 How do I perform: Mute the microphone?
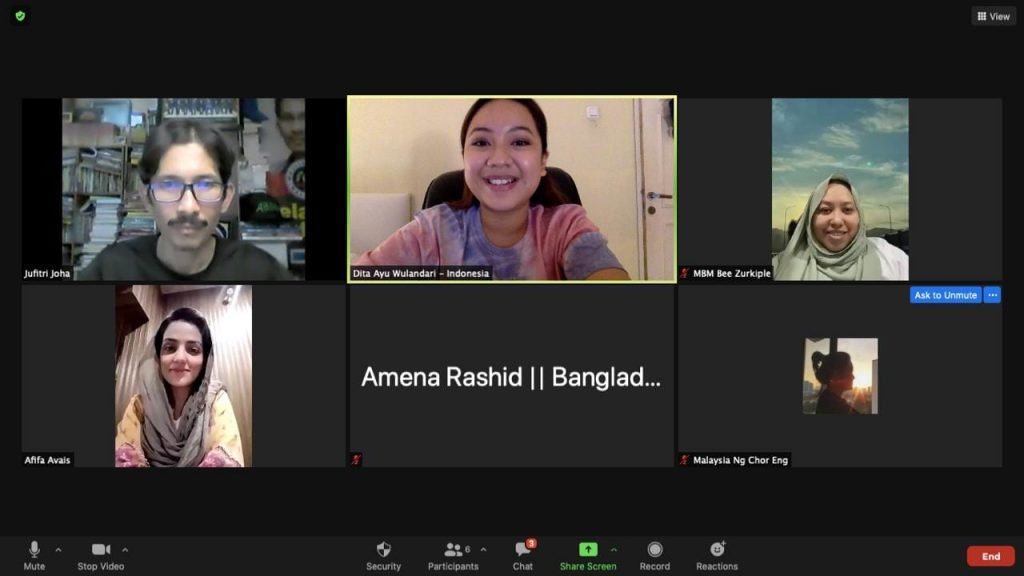click(x=34, y=550)
